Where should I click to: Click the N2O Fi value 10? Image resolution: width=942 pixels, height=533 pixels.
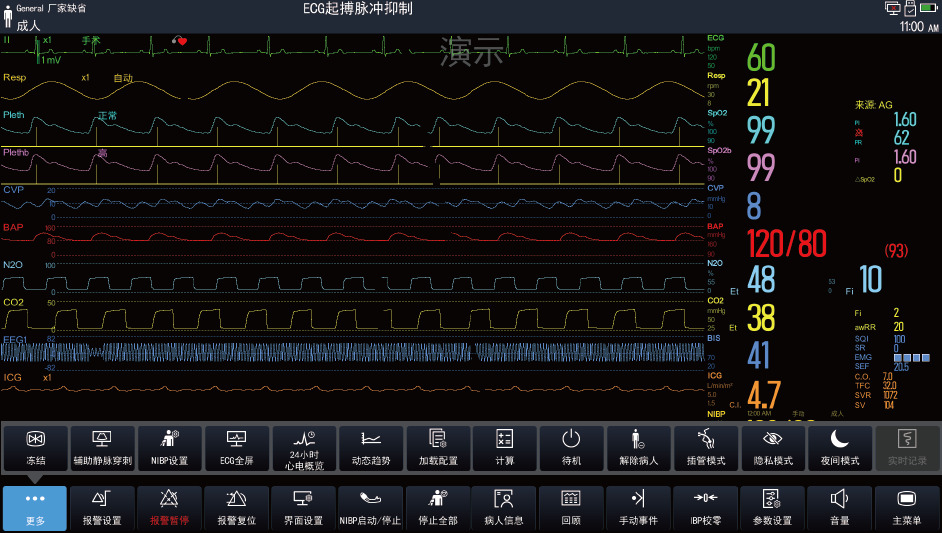[x=871, y=279]
